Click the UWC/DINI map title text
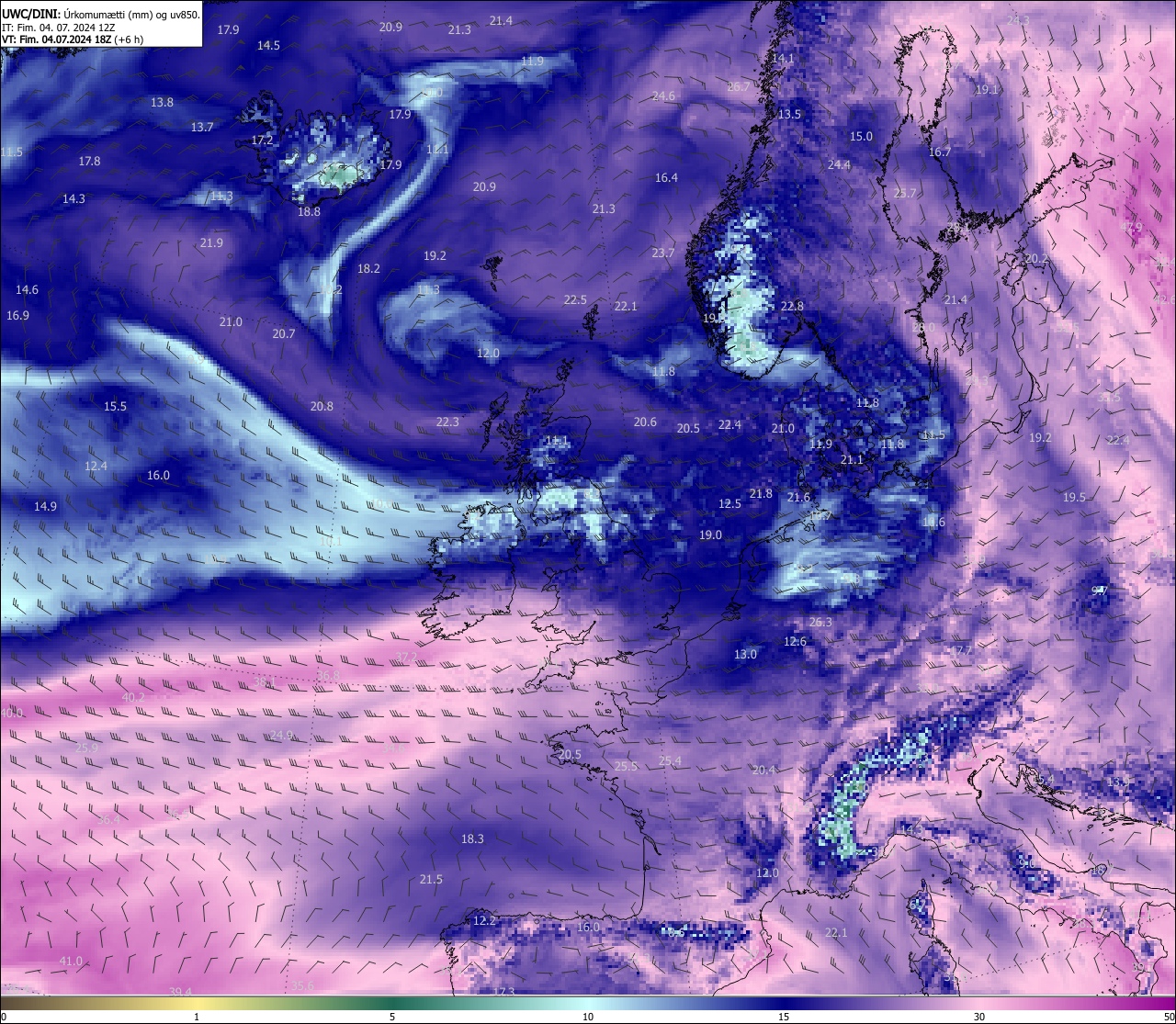 click(x=101, y=14)
